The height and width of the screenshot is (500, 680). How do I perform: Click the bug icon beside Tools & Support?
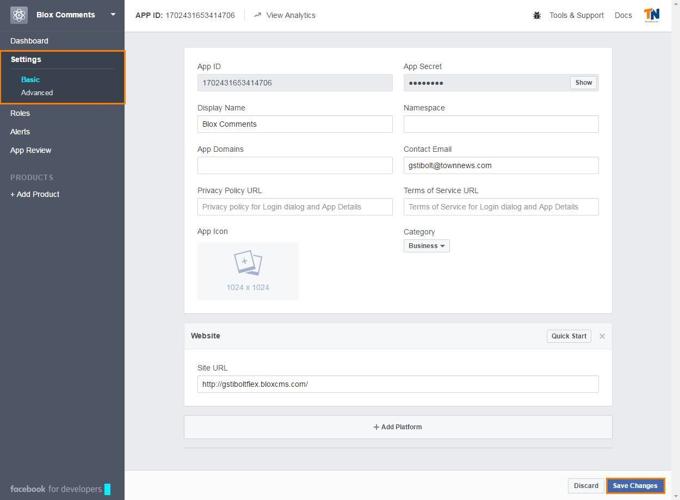tap(537, 15)
